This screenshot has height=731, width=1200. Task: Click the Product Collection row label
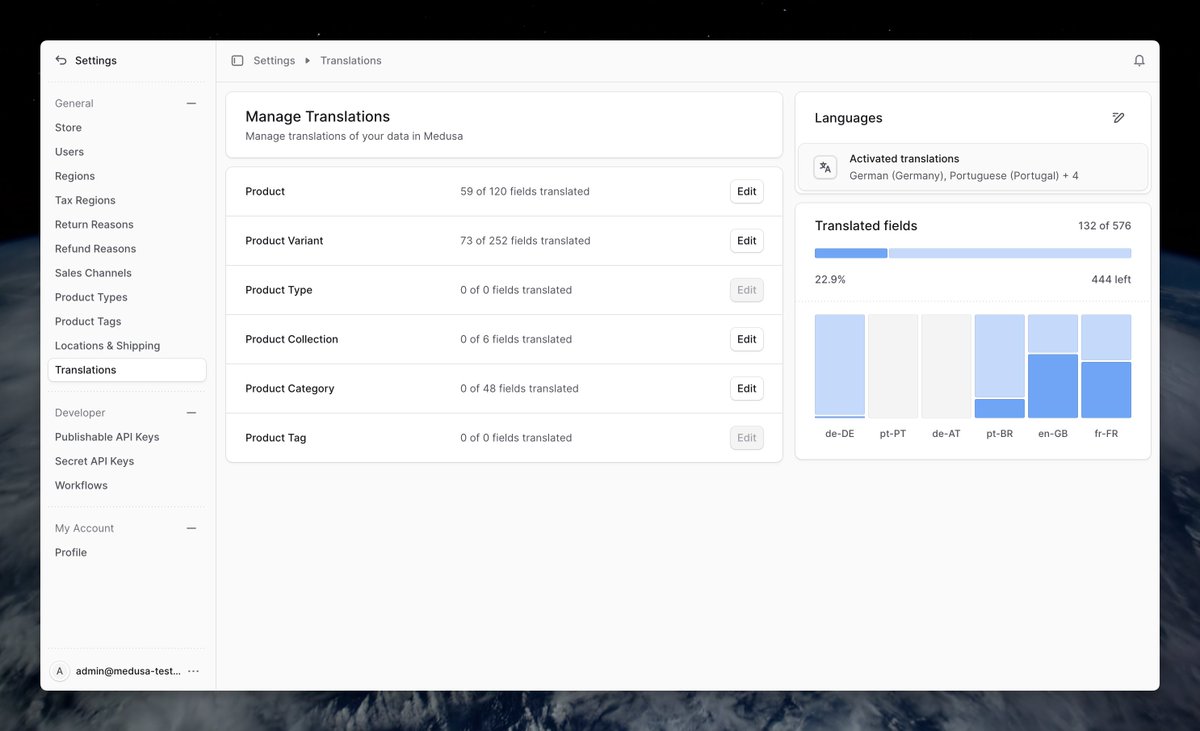(292, 340)
